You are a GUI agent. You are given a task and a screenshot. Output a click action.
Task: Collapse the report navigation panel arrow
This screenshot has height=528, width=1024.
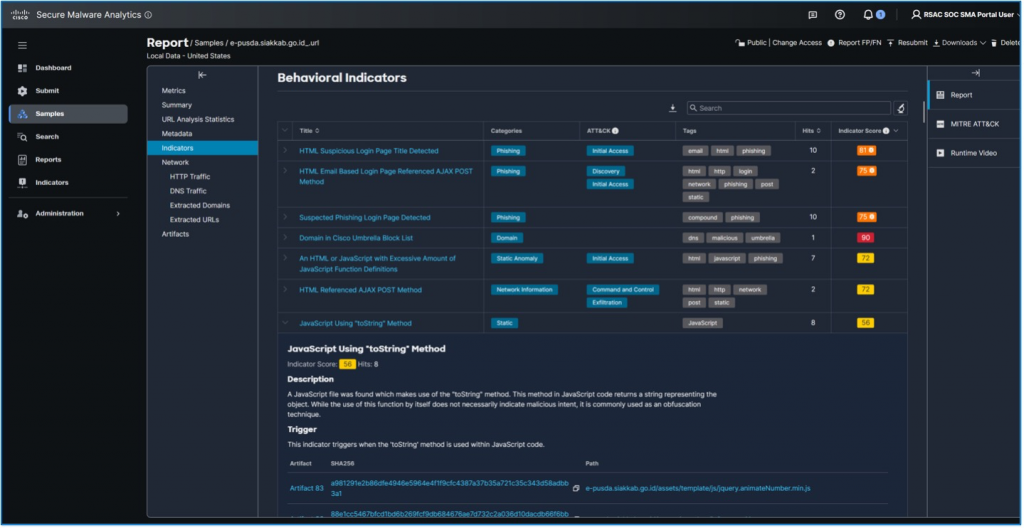tap(202, 75)
